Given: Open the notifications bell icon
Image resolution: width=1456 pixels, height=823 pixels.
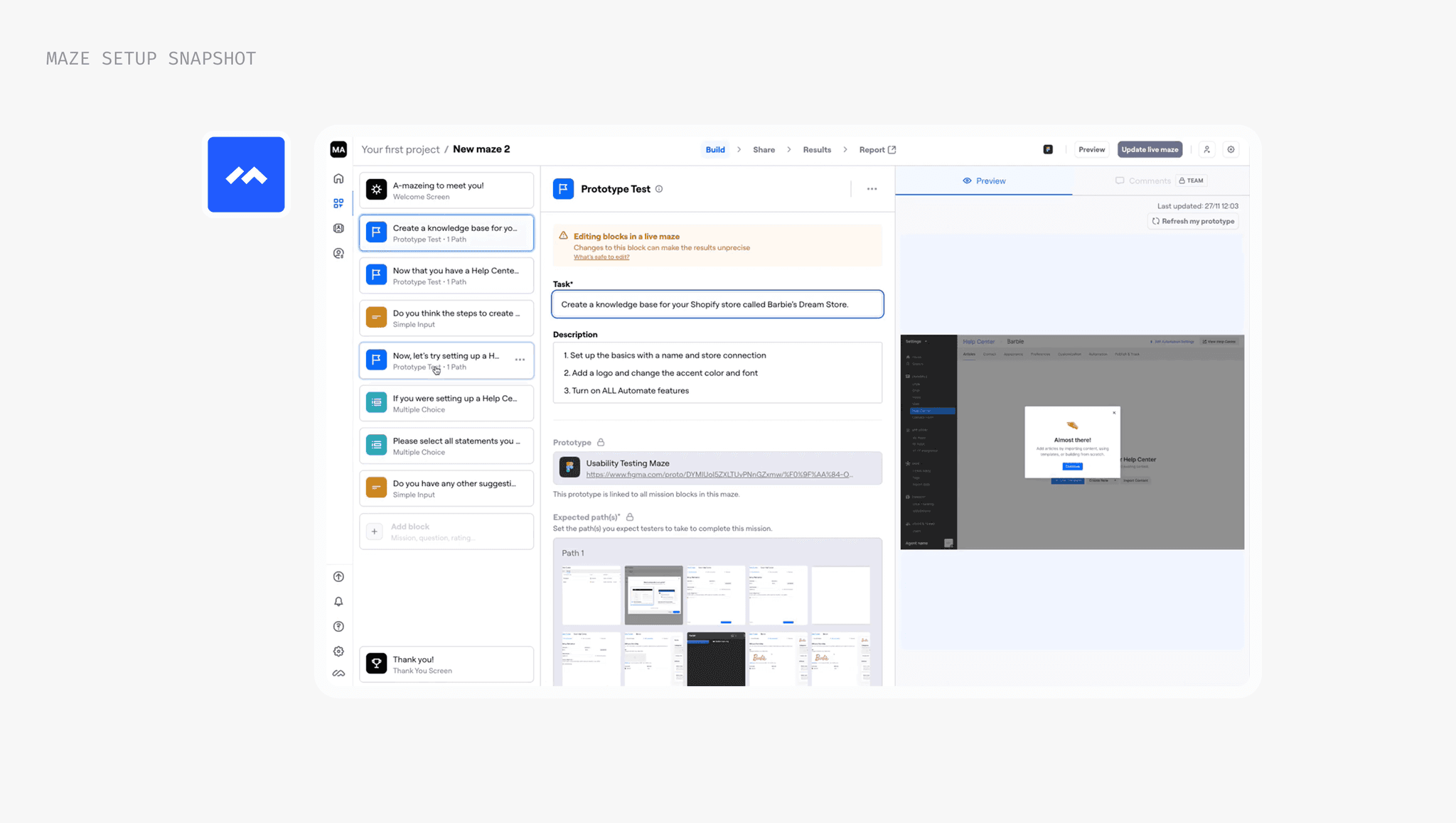Looking at the screenshot, I should (338, 601).
